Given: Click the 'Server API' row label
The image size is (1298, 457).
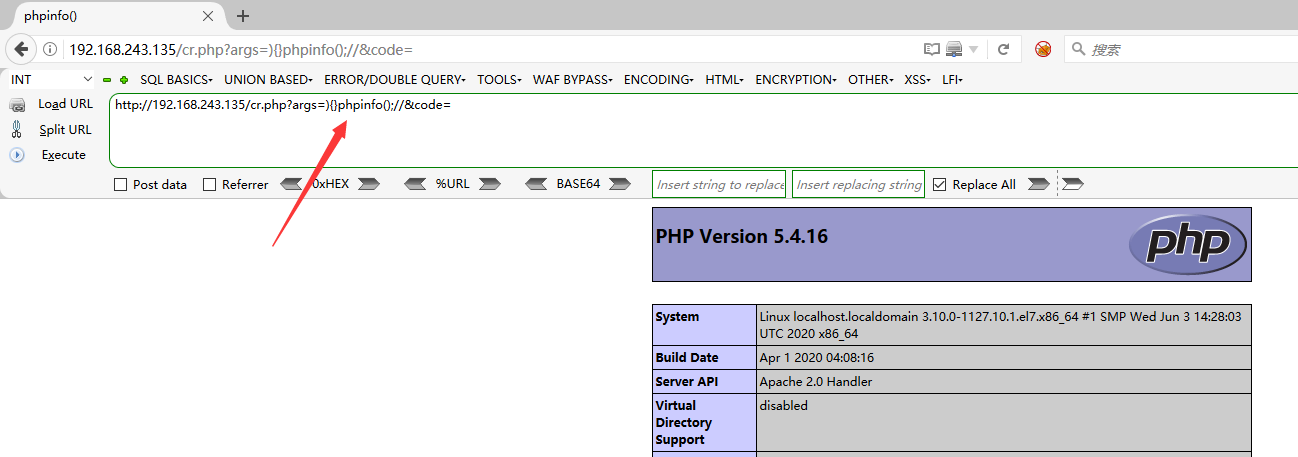Looking at the screenshot, I should [686, 382].
